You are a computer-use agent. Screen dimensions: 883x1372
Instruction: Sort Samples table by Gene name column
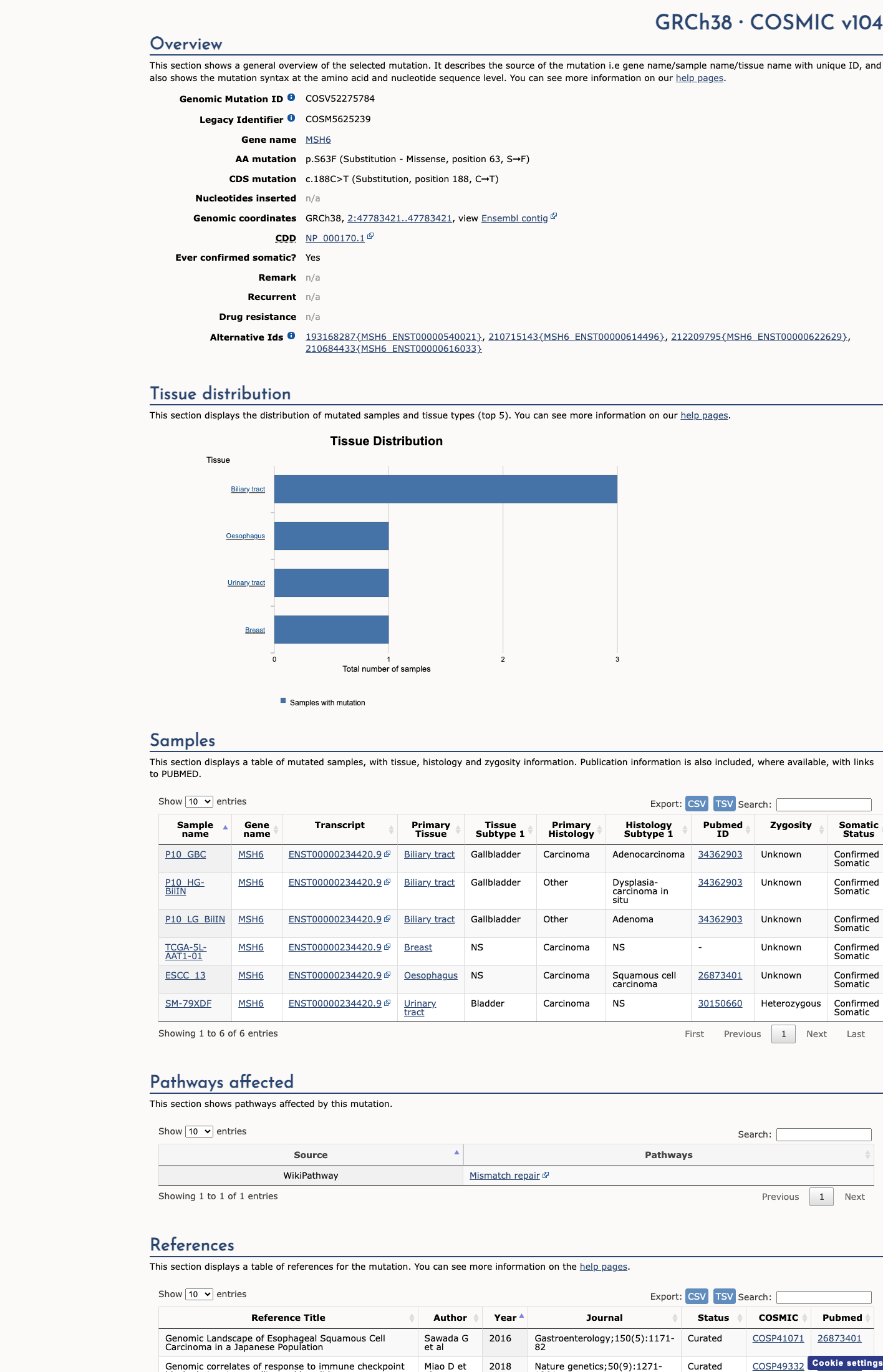point(257,829)
